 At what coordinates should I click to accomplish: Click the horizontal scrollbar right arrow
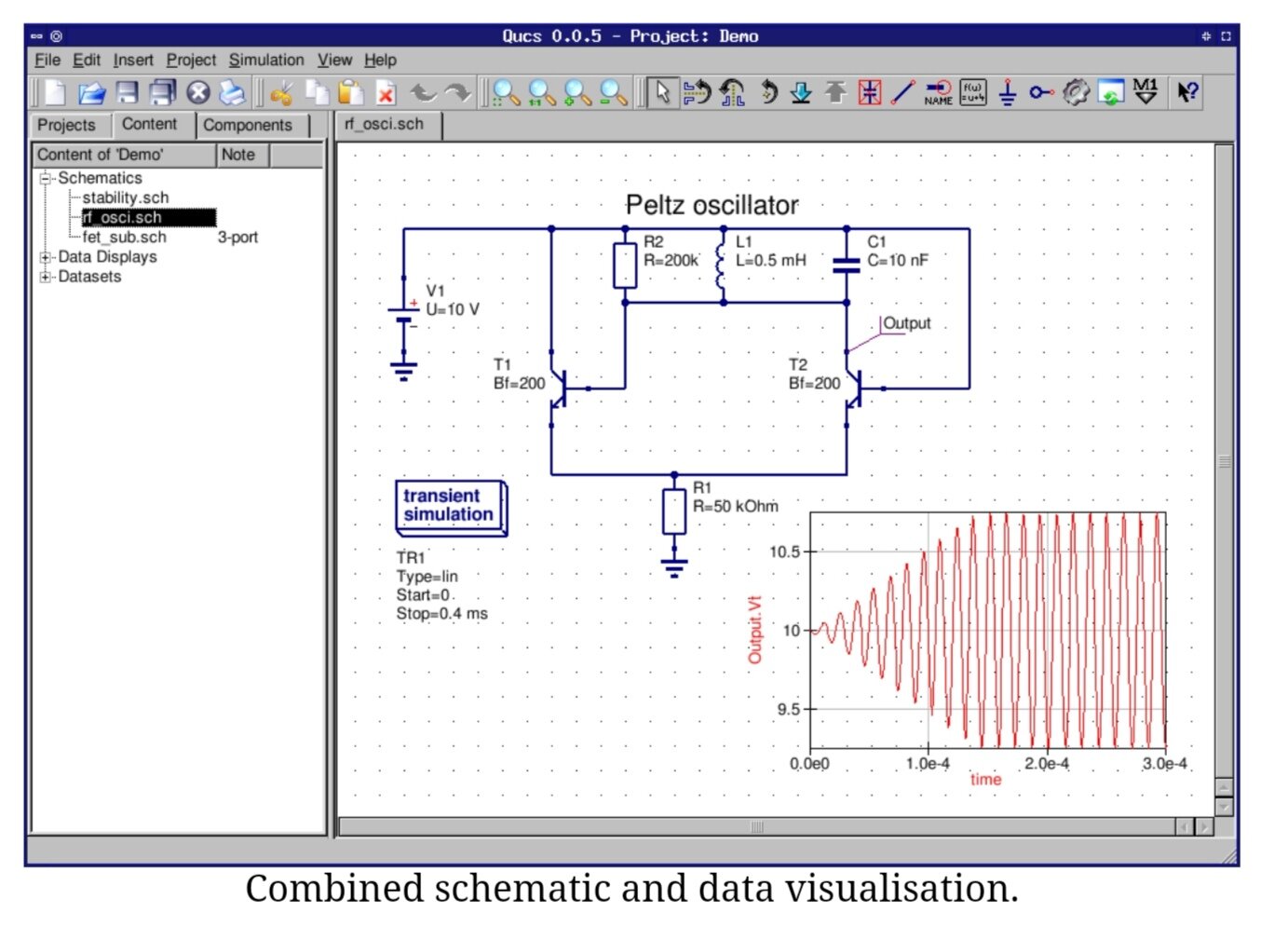pyautogui.click(x=1204, y=826)
